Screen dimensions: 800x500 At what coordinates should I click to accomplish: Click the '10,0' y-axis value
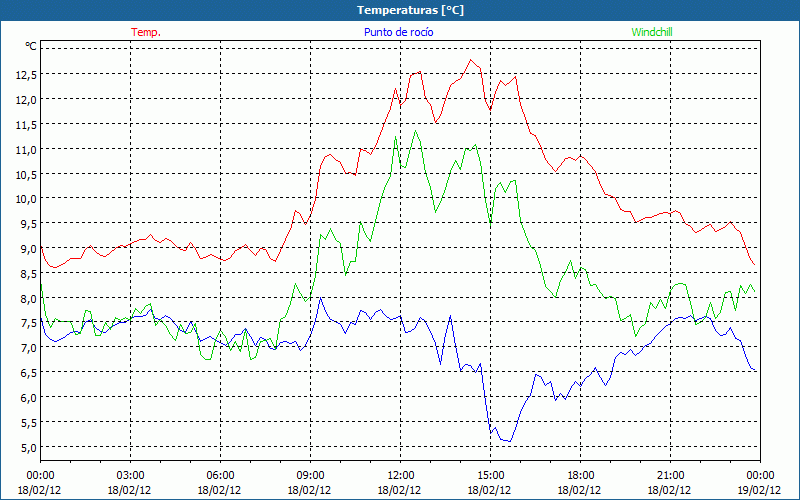pyautogui.click(x=27, y=199)
